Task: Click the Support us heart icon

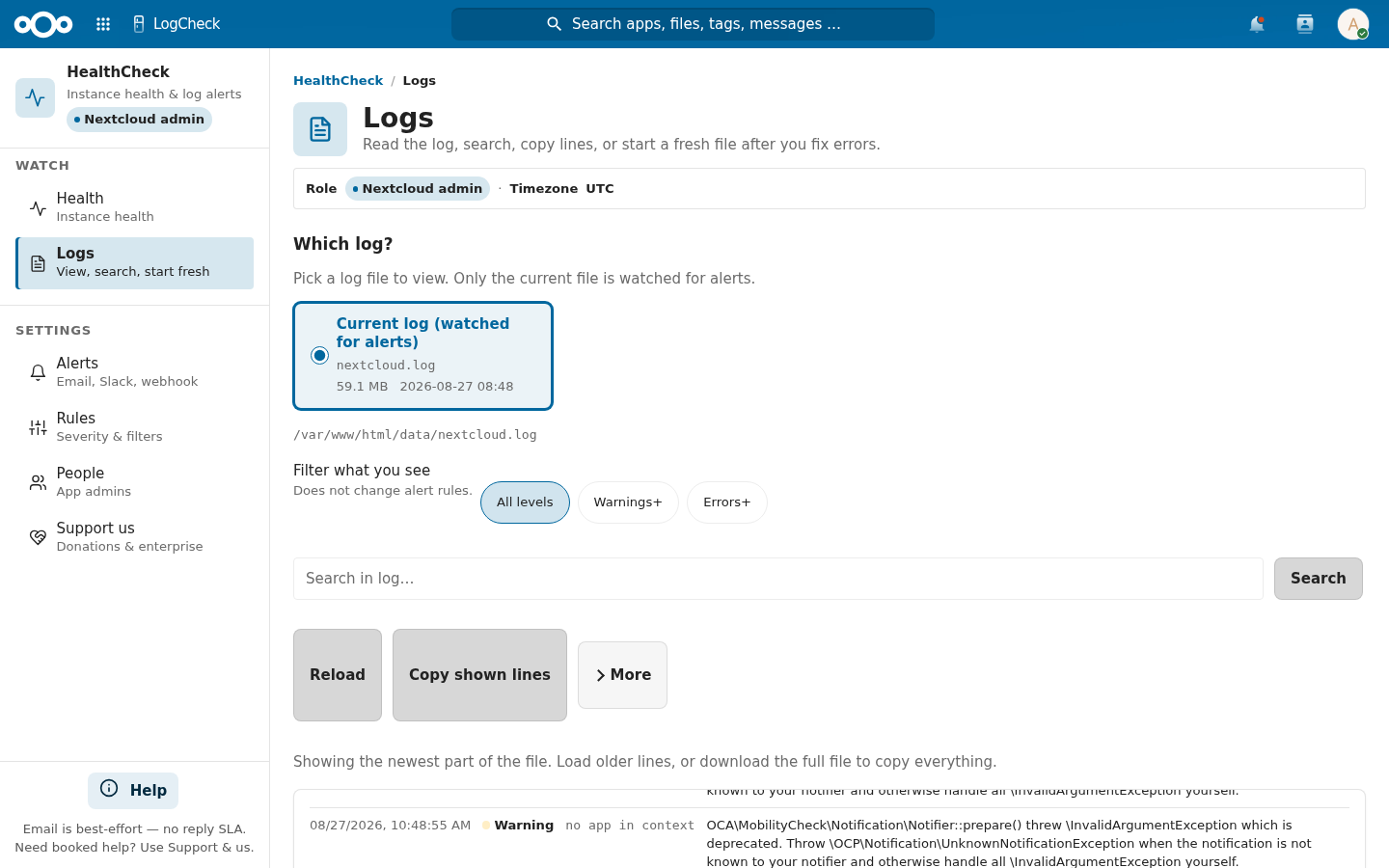Action: (38, 537)
